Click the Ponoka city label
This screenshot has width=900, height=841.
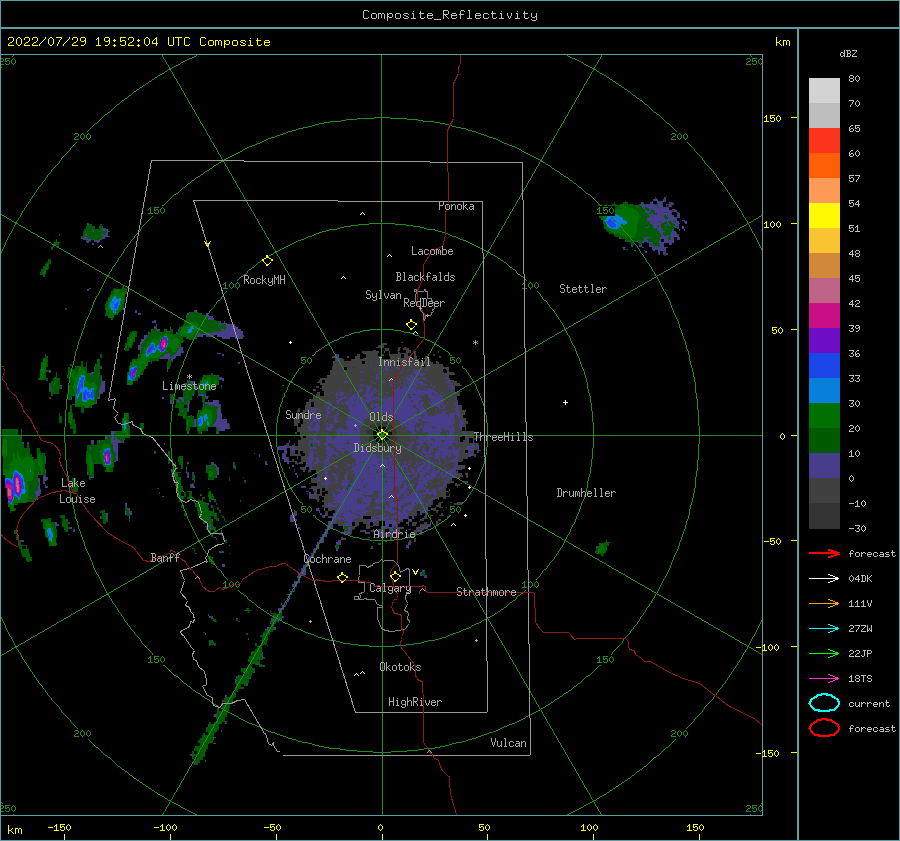(456, 206)
